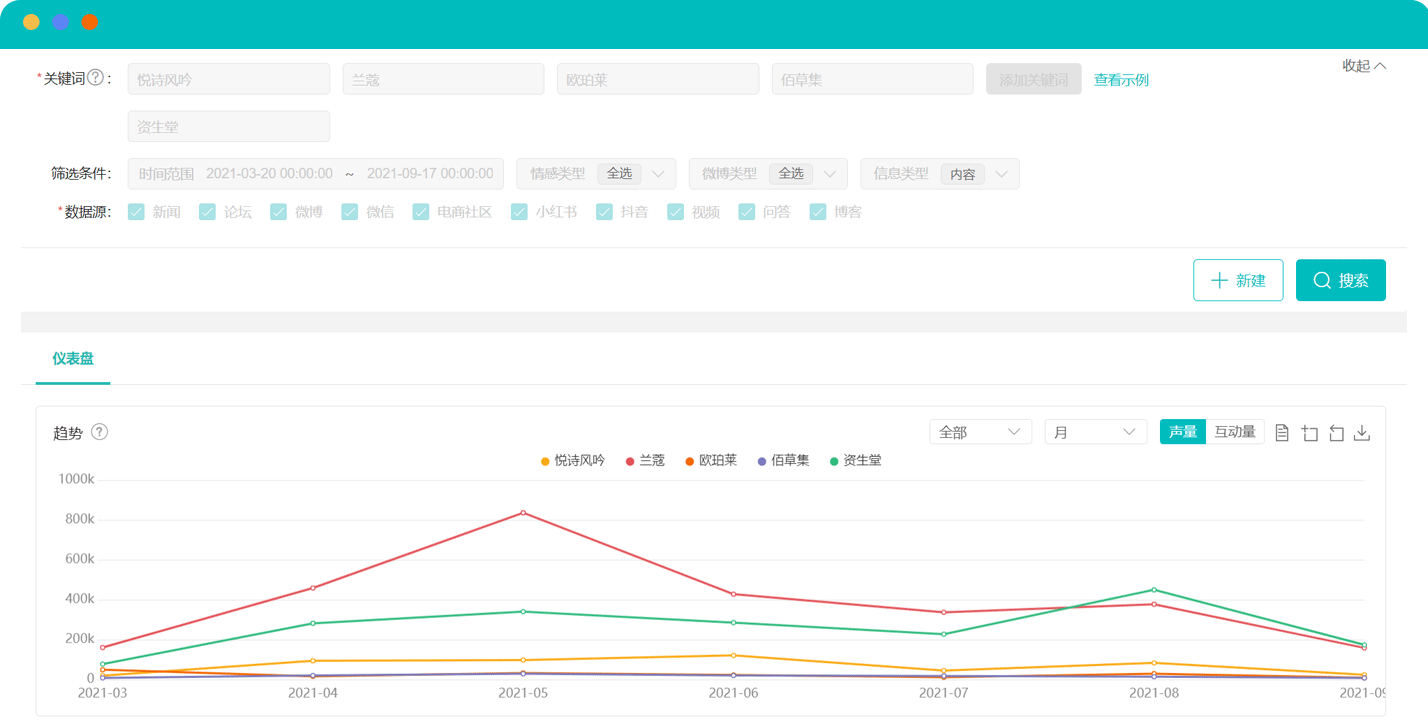This screenshot has width=1428, height=728.
Task: Toggle the 问答 checkbox
Action: [746, 212]
